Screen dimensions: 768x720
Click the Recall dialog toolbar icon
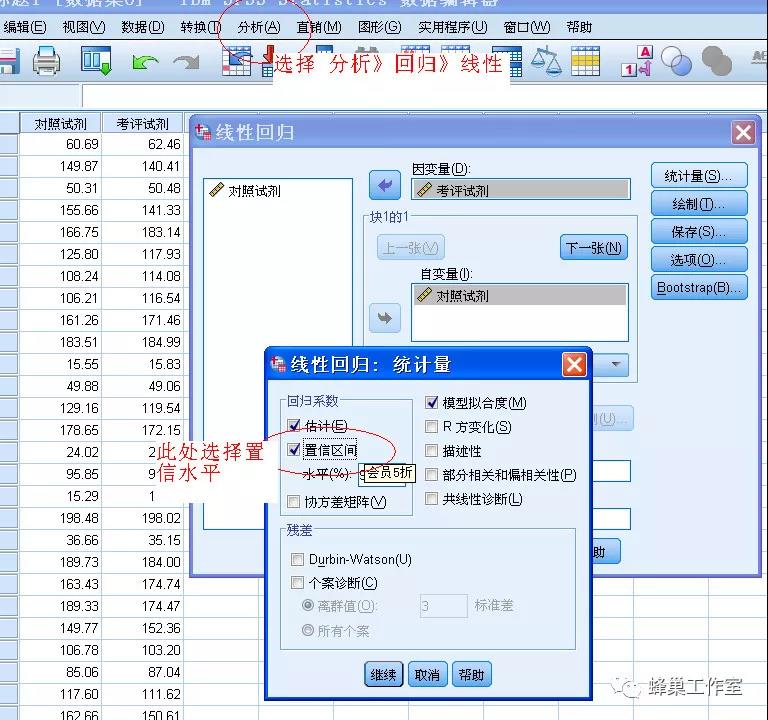click(97, 63)
